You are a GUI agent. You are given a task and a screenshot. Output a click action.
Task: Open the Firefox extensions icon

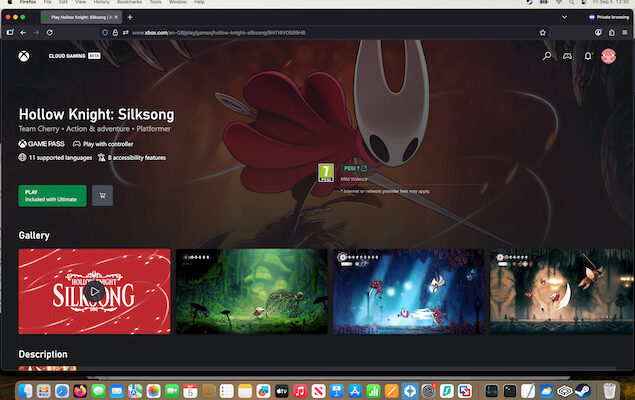[612, 32]
